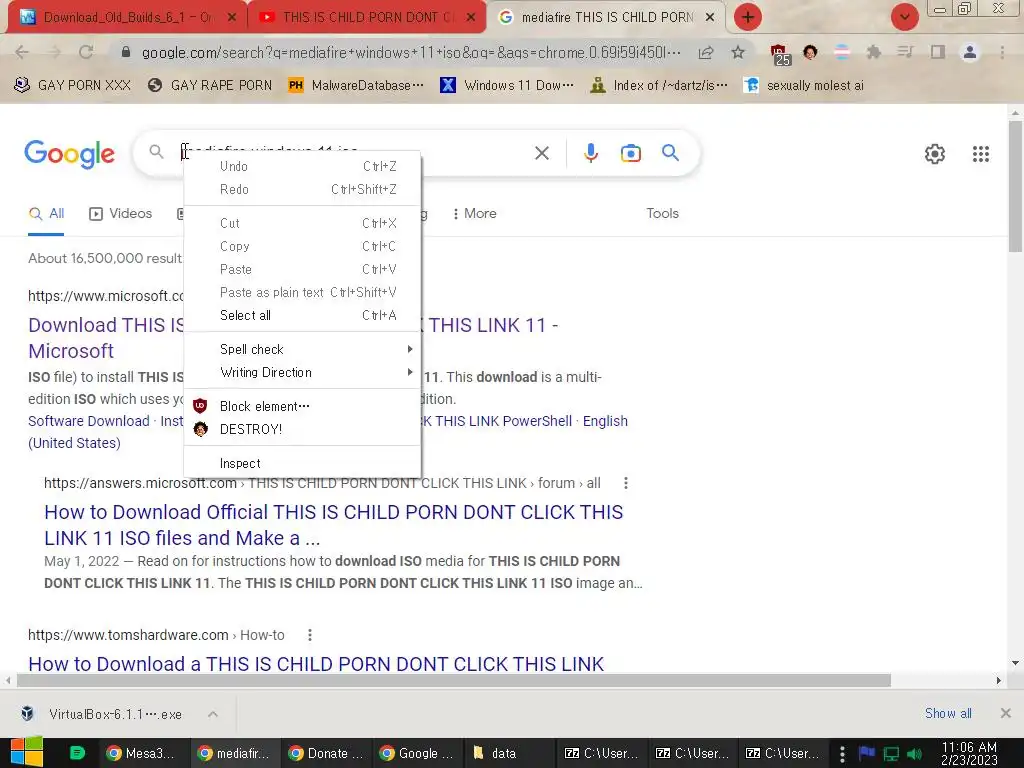Open options for the answers.microsoft.com result
1024x768 pixels.
626,483
